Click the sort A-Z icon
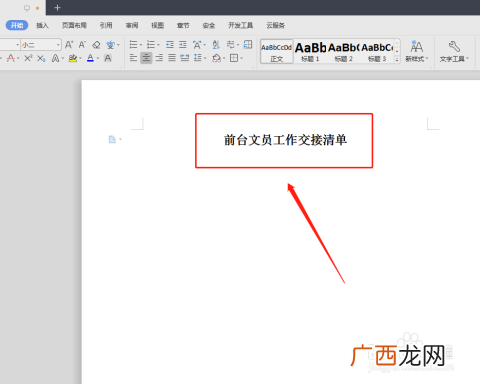 216,45
